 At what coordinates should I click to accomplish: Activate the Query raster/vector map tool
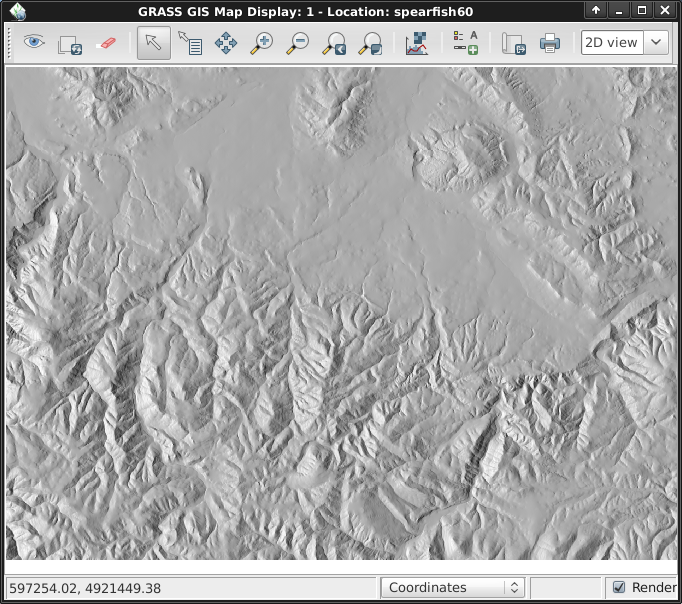click(189, 43)
